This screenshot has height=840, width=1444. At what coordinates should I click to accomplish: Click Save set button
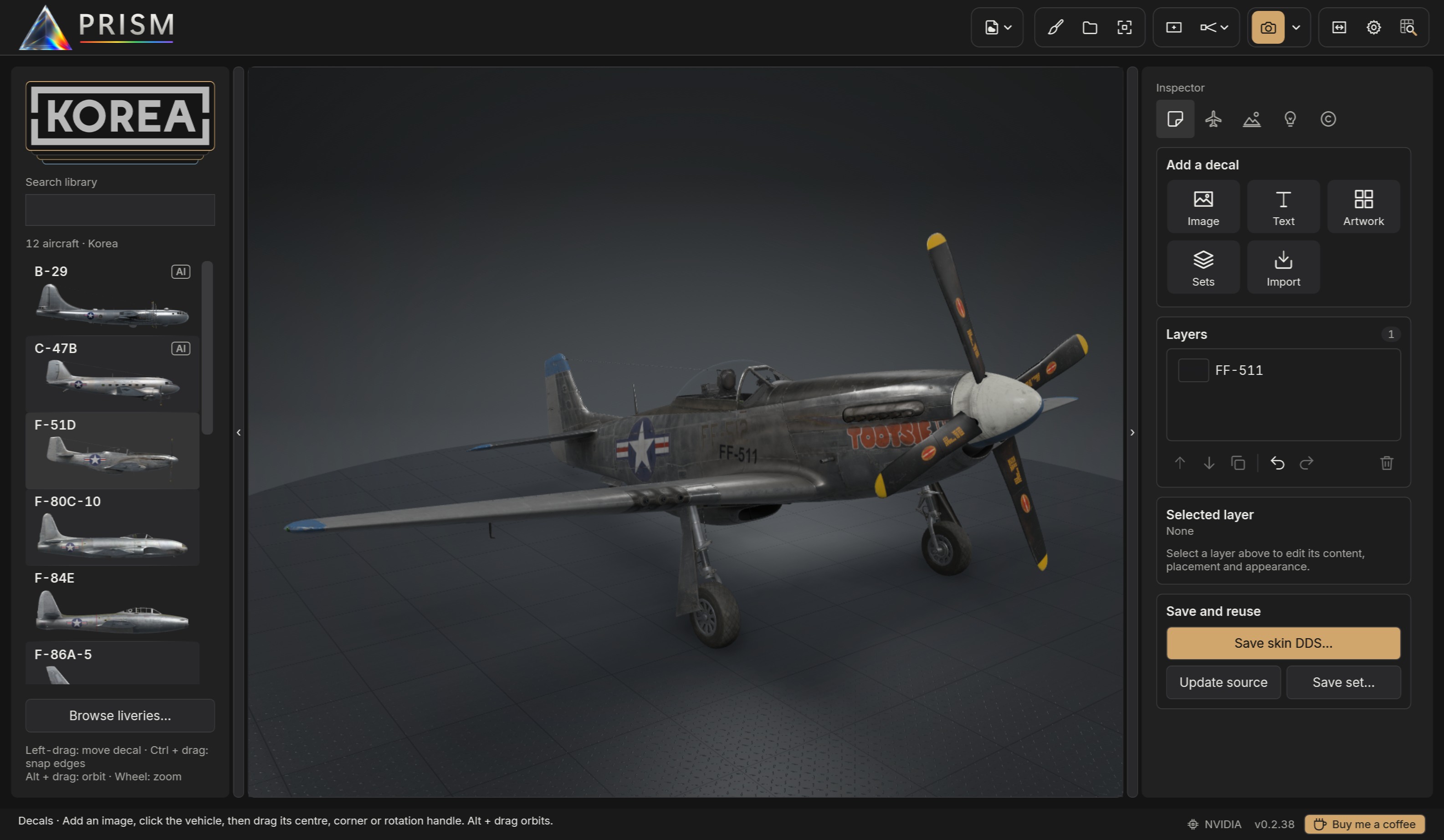click(1344, 682)
